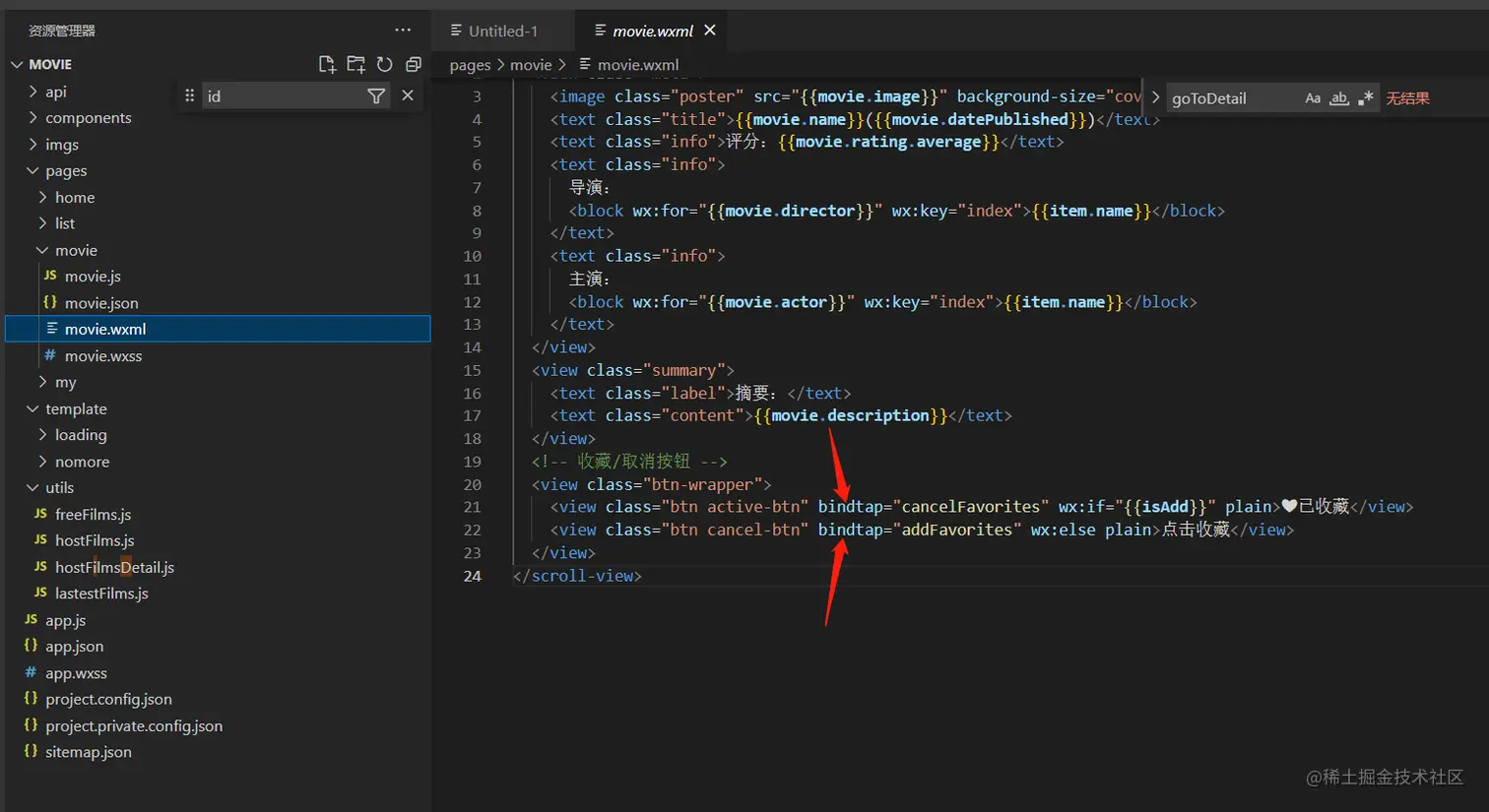Click the JS icon beside lastestFilms.js
Image resolution: width=1489 pixels, height=812 pixels.
pyautogui.click(x=40, y=593)
